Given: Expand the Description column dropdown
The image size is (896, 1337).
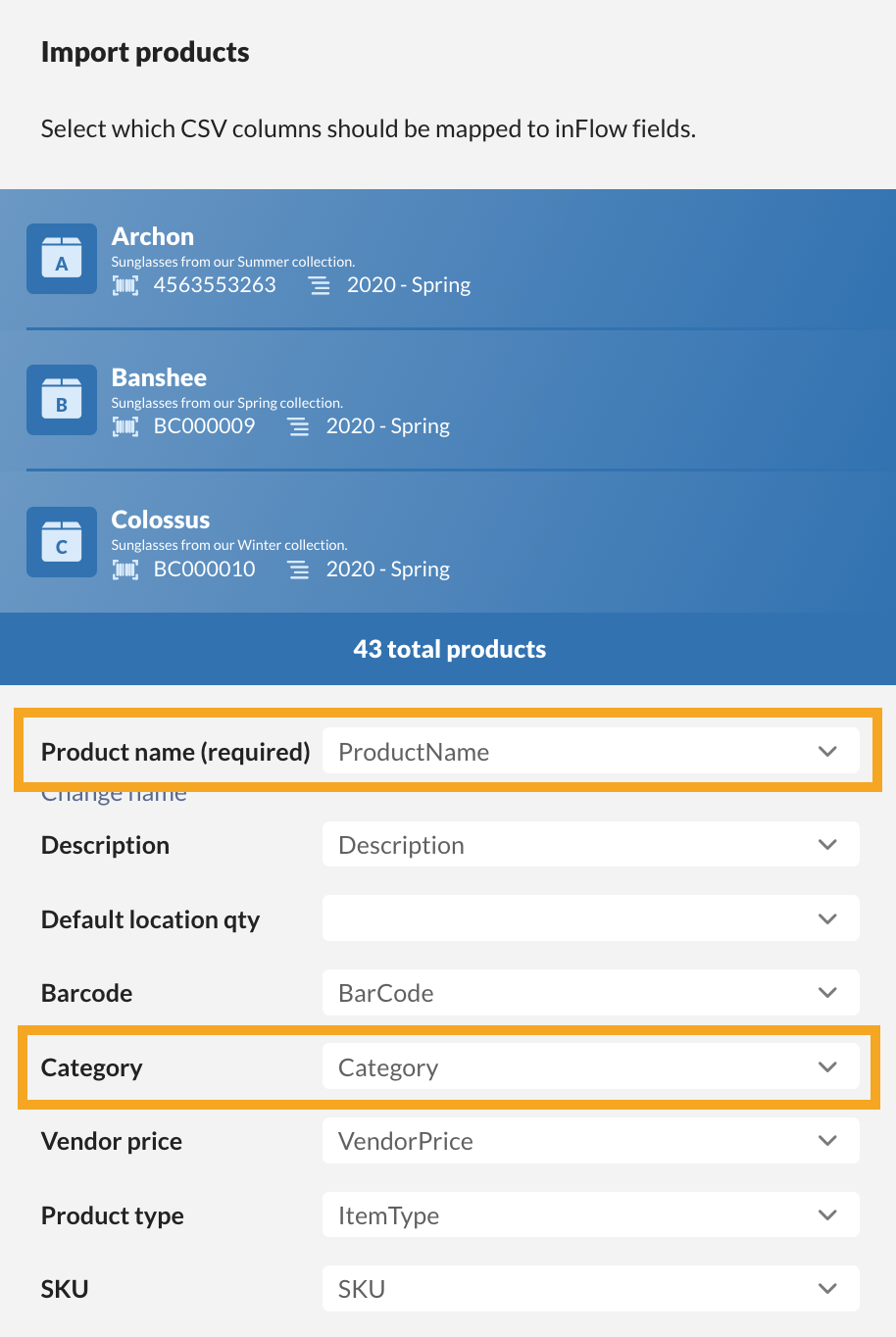Looking at the screenshot, I should [590, 845].
